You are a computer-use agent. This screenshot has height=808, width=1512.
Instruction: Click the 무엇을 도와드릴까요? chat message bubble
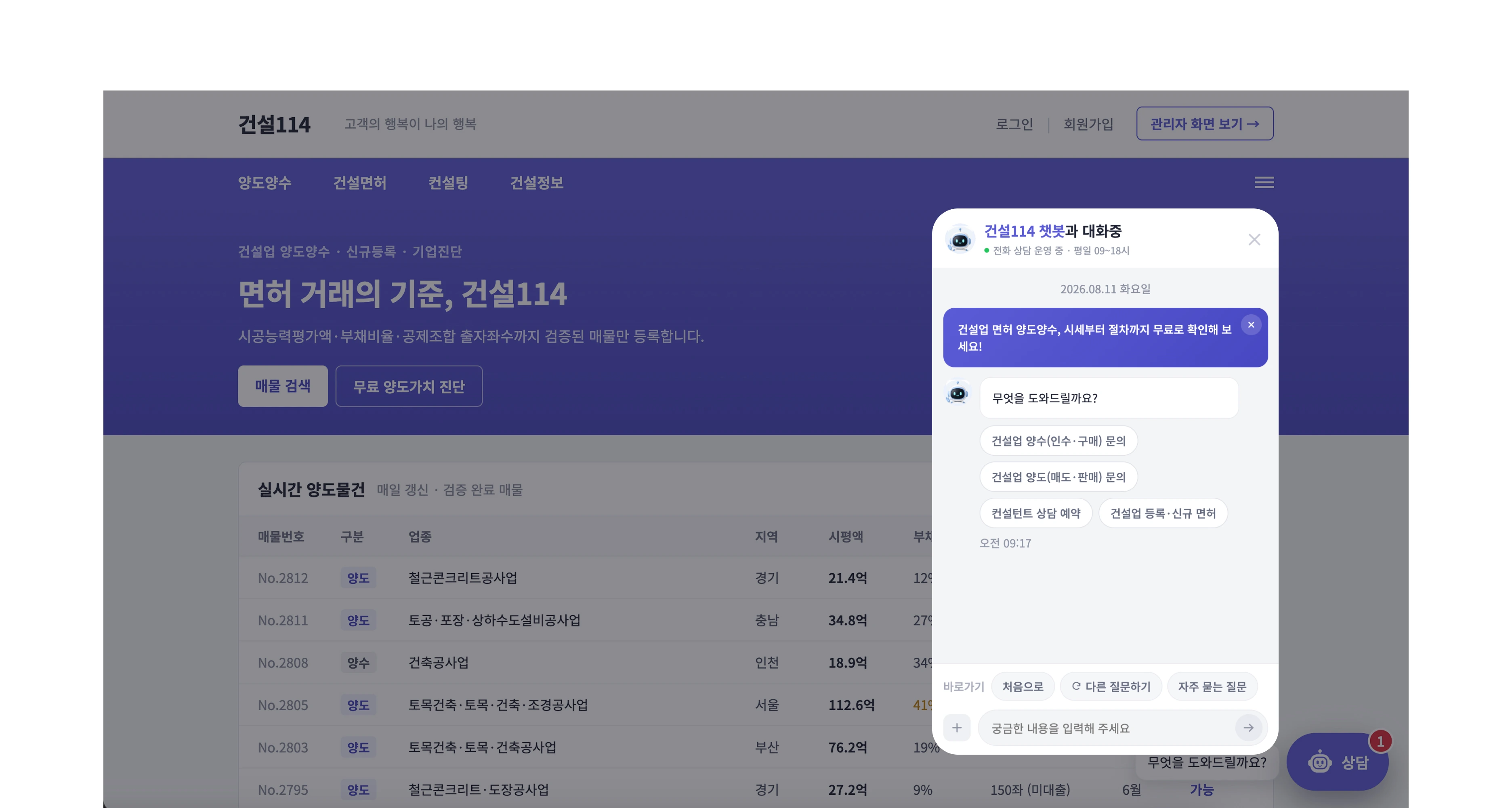1109,398
